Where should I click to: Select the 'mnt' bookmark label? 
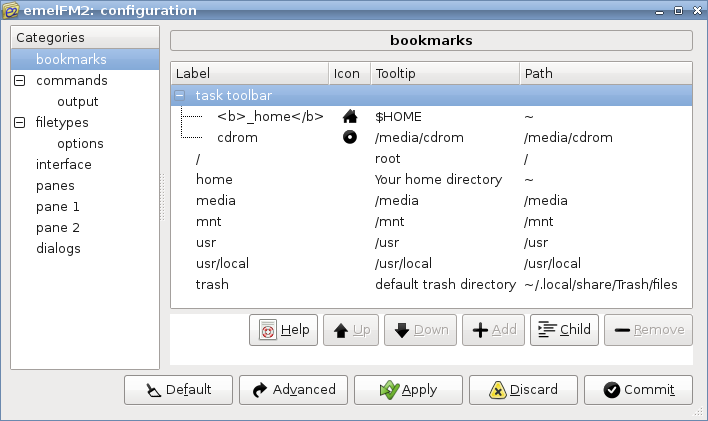point(209,221)
